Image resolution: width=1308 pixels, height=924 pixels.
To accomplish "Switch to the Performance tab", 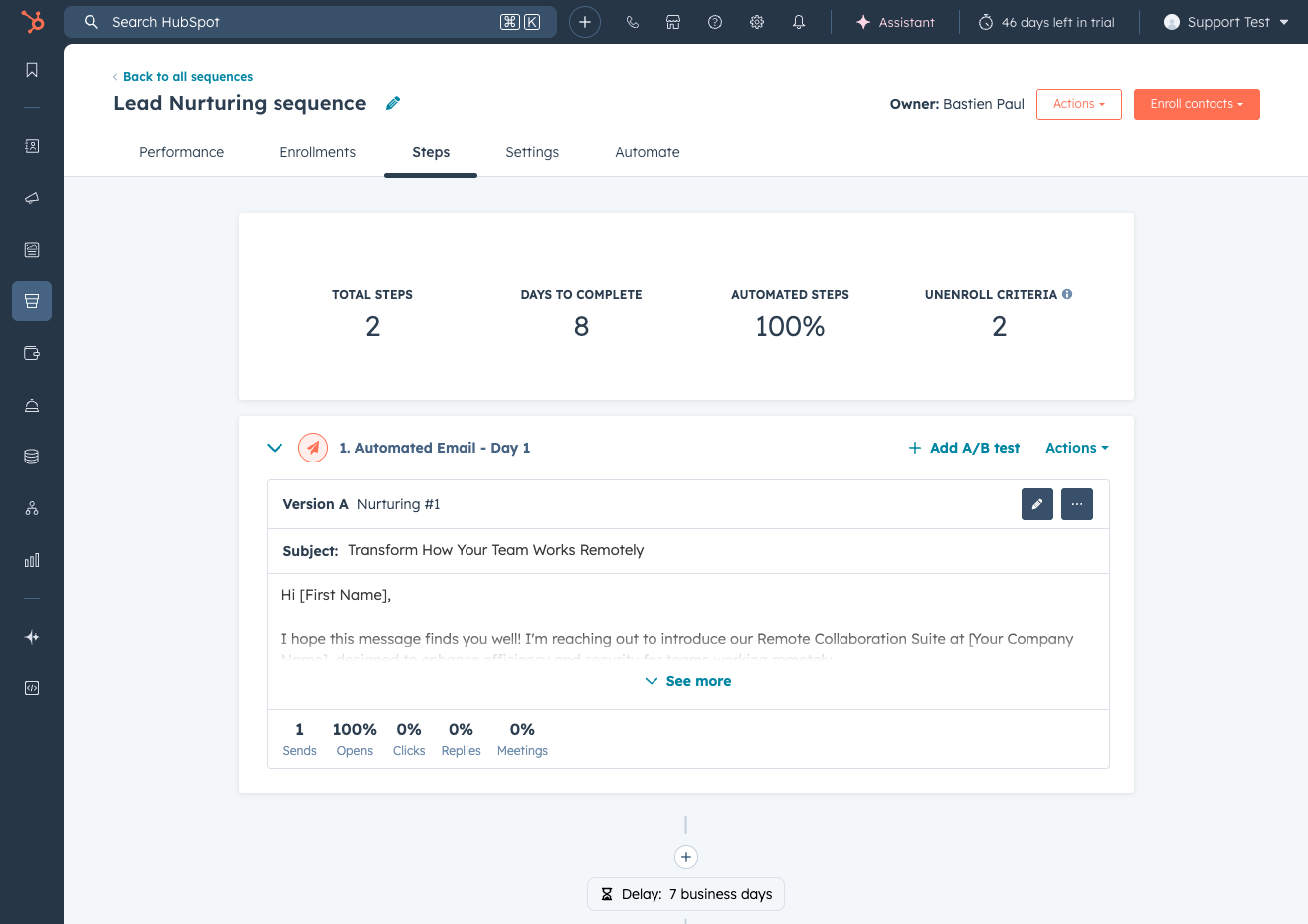I will (x=182, y=152).
